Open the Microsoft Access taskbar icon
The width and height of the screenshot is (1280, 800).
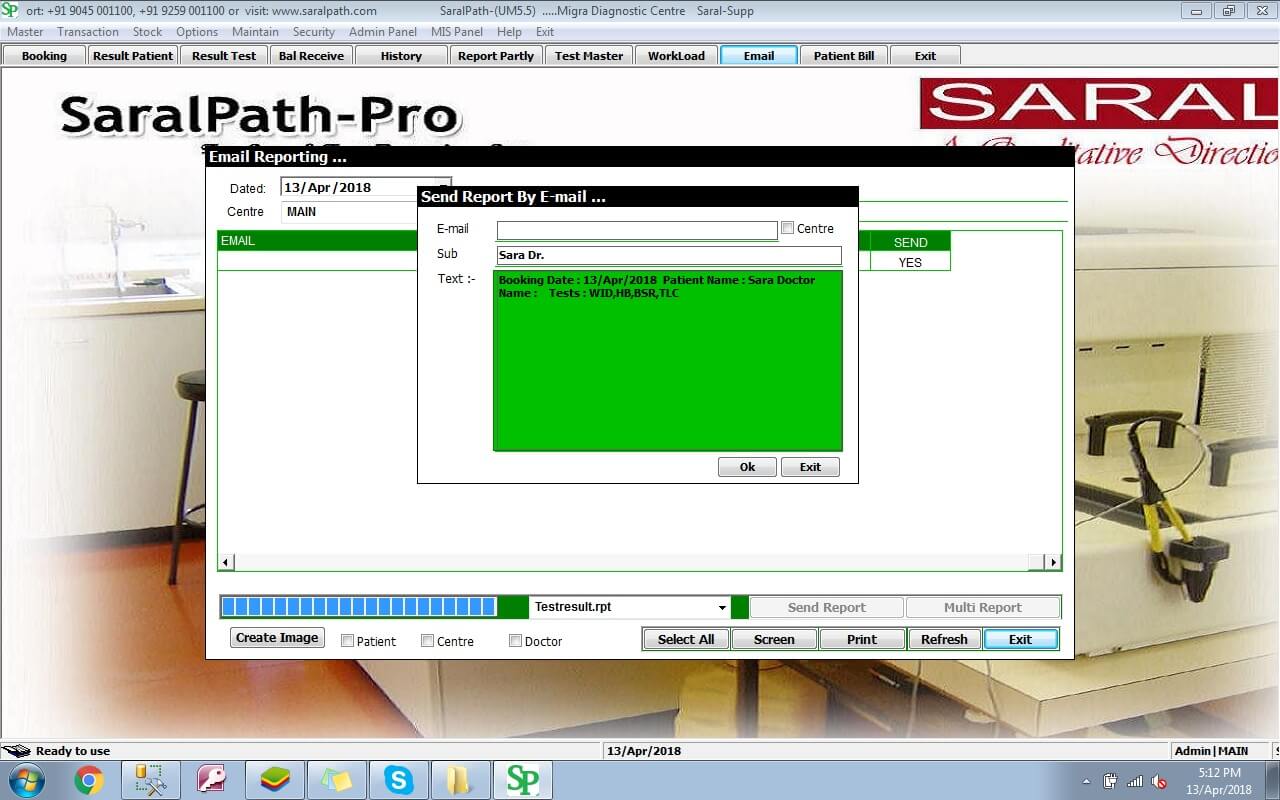pyautogui.click(x=212, y=780)
